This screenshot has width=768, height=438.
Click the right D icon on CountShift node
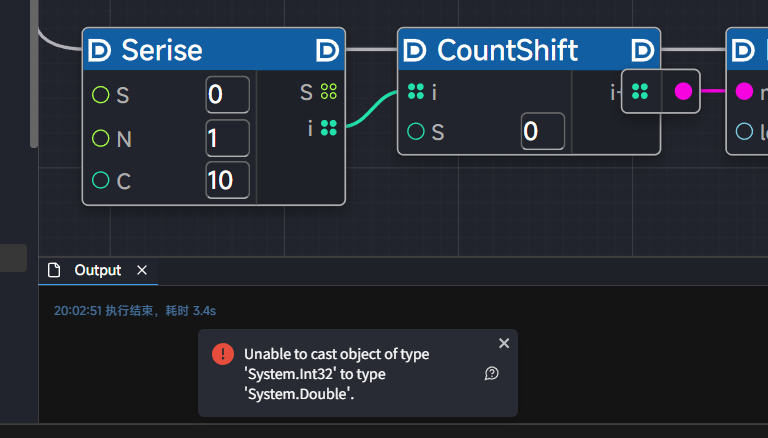click(643, 50)
